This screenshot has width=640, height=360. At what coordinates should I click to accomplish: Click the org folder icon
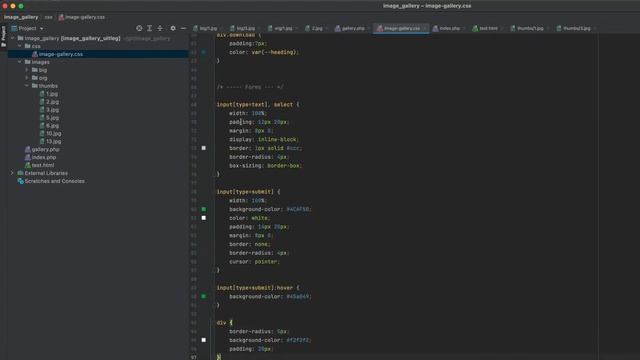tap(35, 78)
